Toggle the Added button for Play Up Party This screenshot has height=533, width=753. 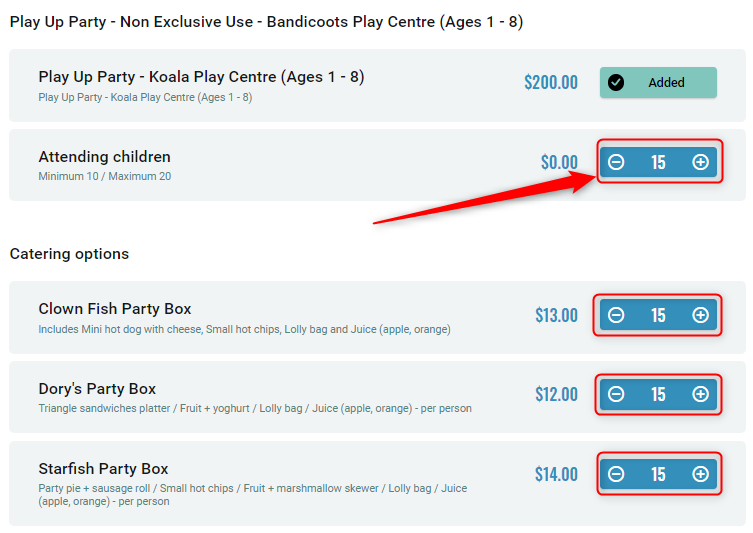(658, 83)
